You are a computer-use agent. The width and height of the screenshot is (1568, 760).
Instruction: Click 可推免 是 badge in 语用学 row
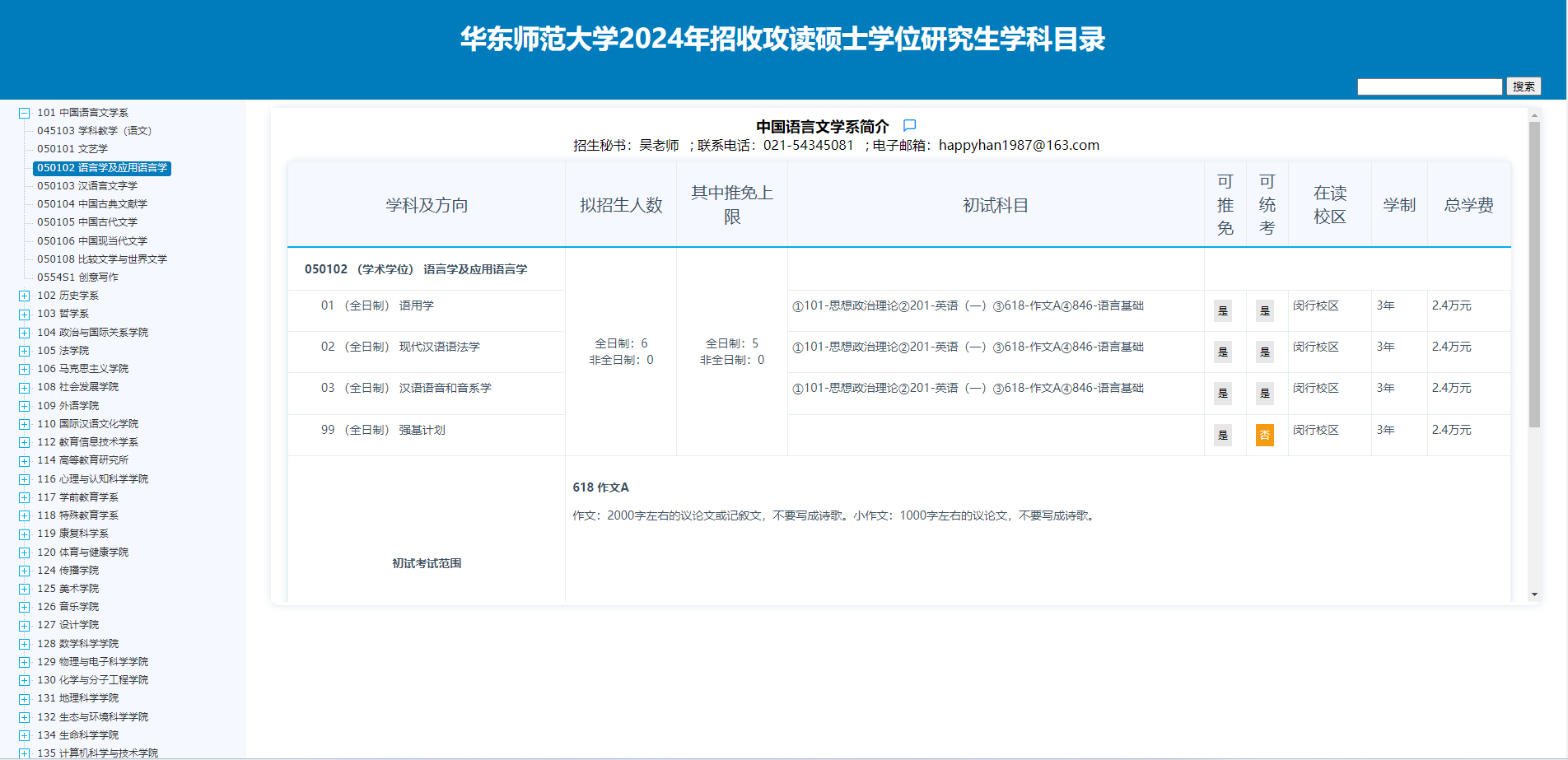pyautogui.click(x=1223, y=310)
